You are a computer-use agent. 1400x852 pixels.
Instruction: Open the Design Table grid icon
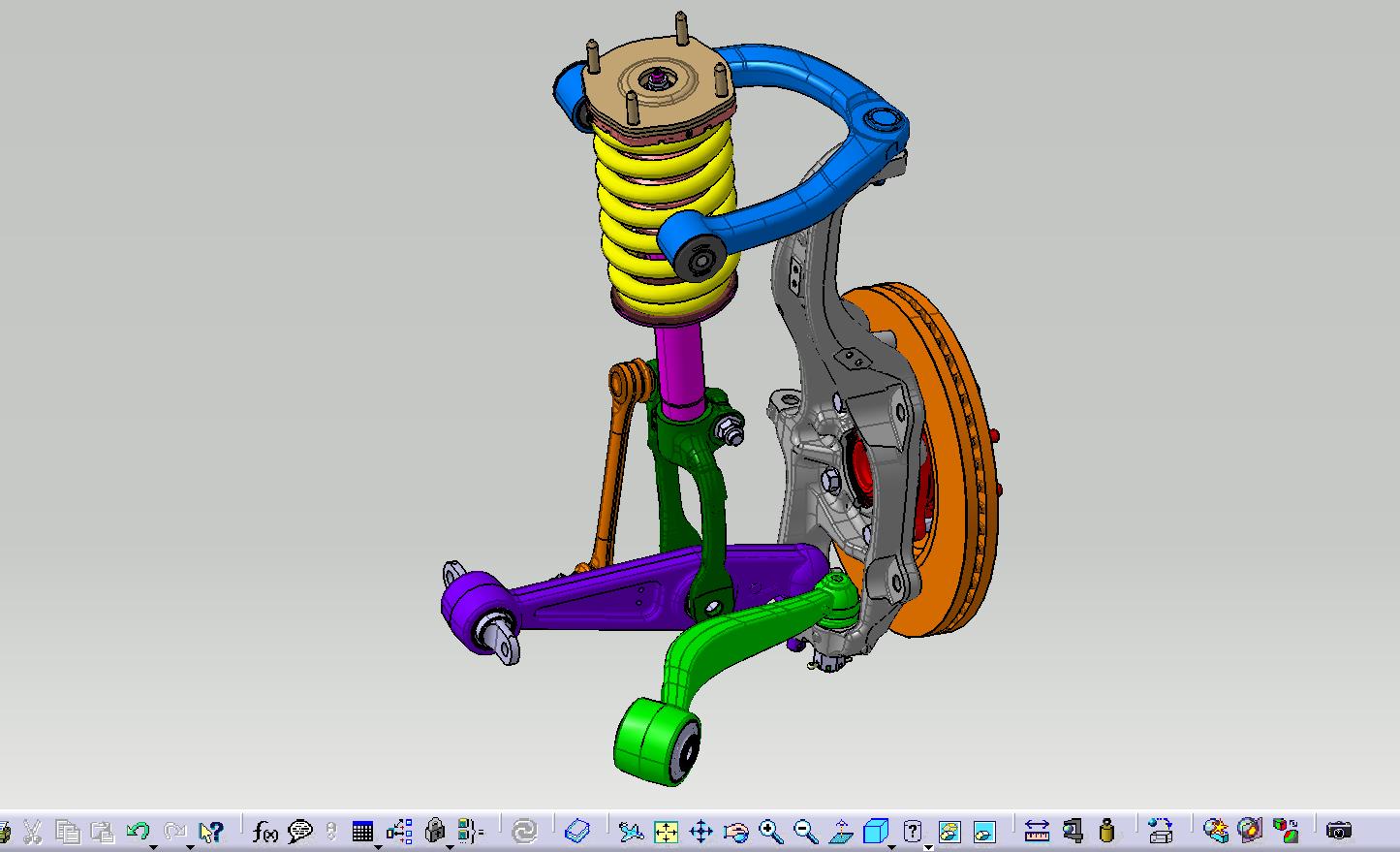tap(362, 831)
